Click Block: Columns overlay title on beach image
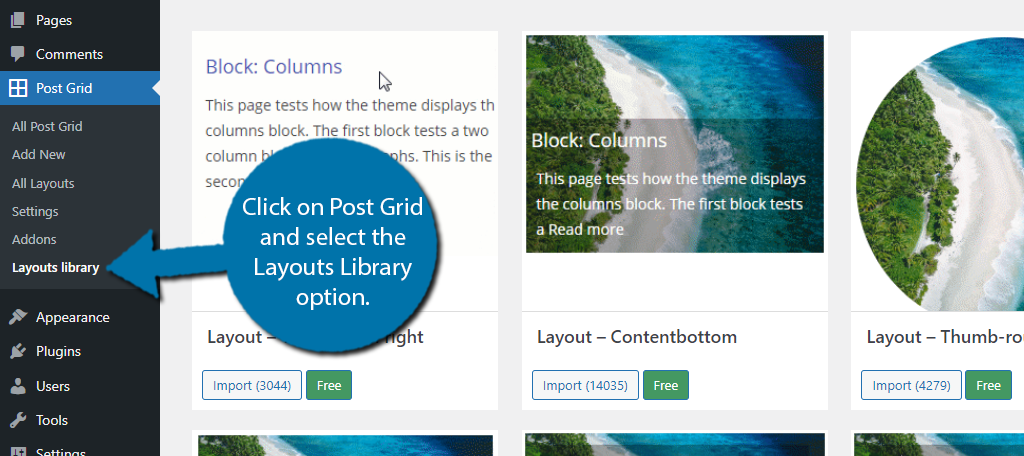Image resolution: width=1024 pixels, height=456 pixels. (x=599, y=140)
